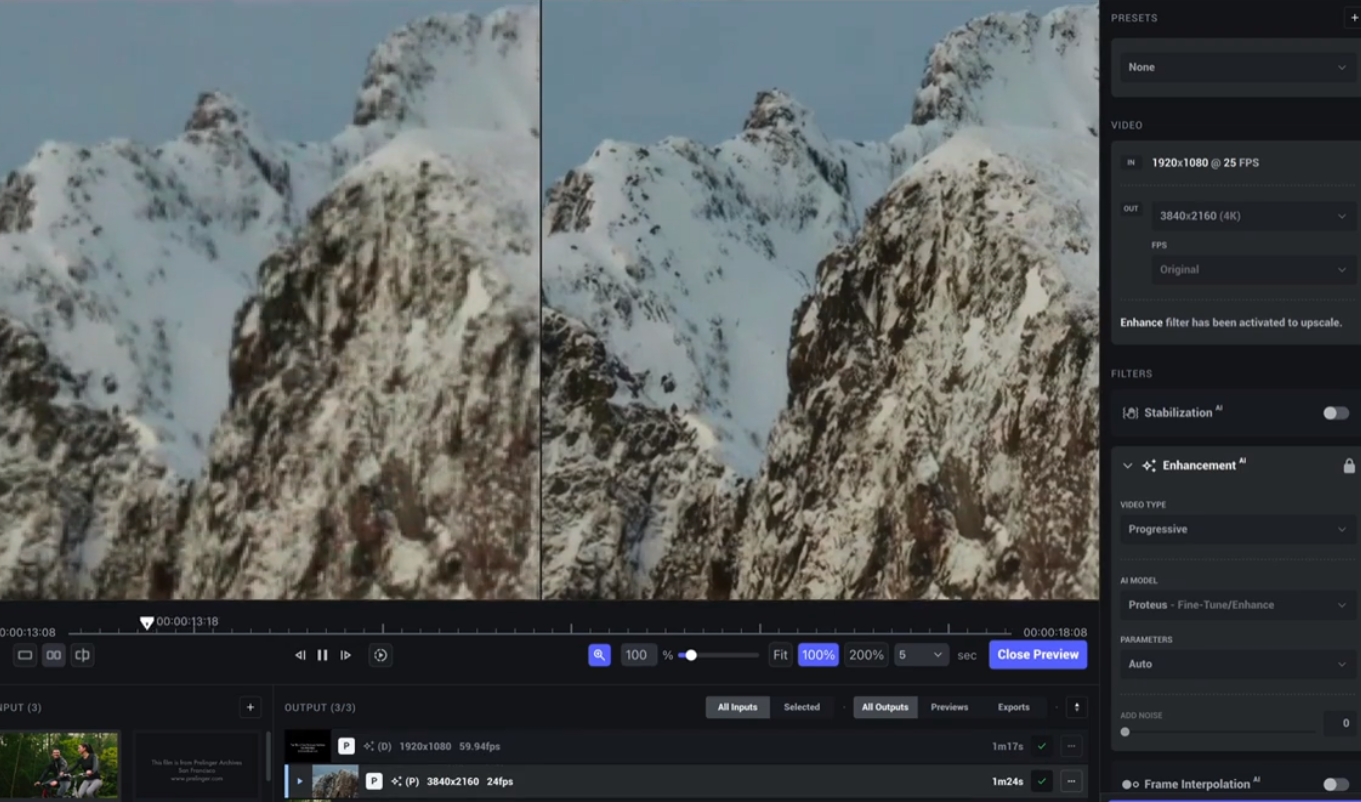Expand the output resolution 3840x2160 dropdown
This screenshot has width=1361, height=802.
pos(1252,216)
